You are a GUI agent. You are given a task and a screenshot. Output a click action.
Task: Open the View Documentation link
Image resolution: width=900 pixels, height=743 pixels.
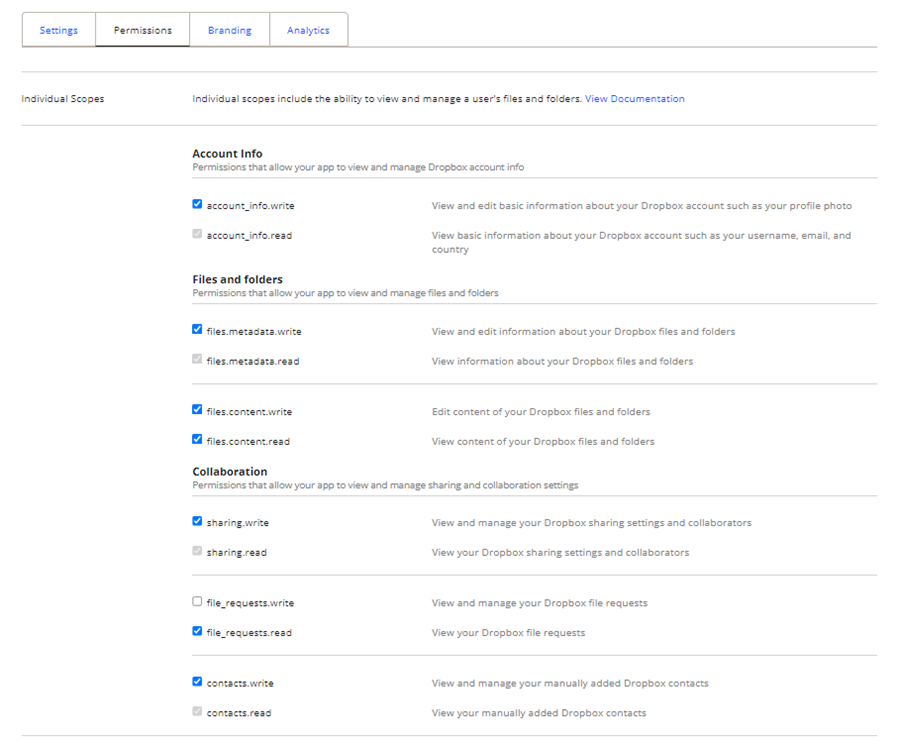point(635,99)
